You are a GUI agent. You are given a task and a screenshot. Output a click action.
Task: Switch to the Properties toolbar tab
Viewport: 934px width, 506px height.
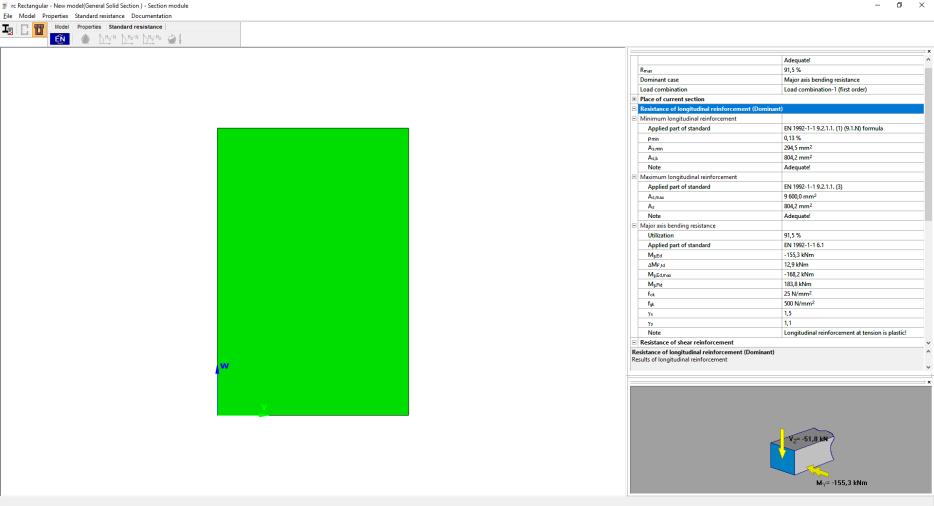pos(89,27)
